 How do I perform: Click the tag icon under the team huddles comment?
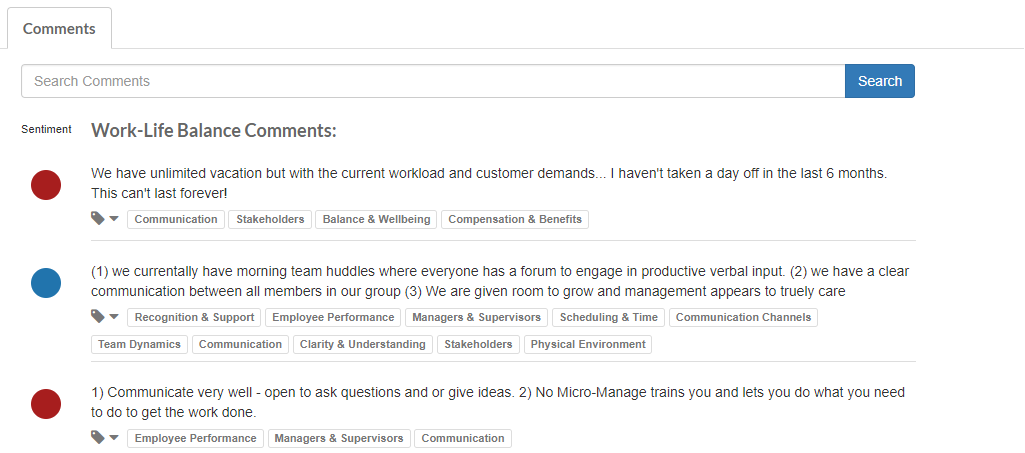click(x=97, y=316)
